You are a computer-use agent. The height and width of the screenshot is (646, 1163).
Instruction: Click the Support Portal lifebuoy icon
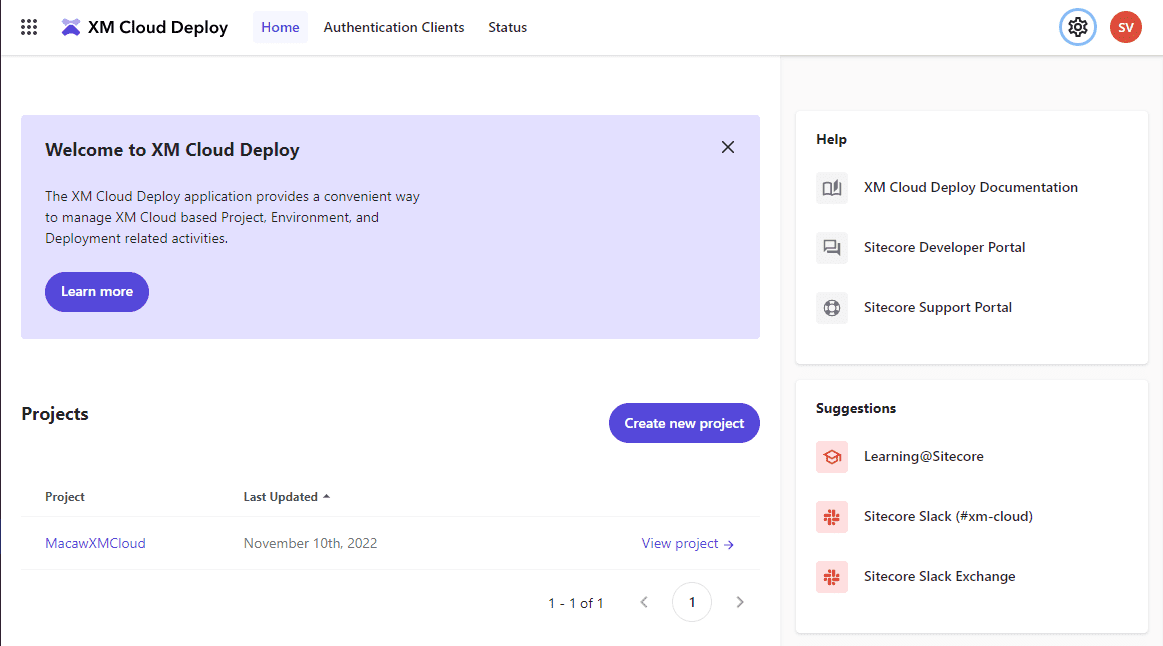tap(831, 308)
